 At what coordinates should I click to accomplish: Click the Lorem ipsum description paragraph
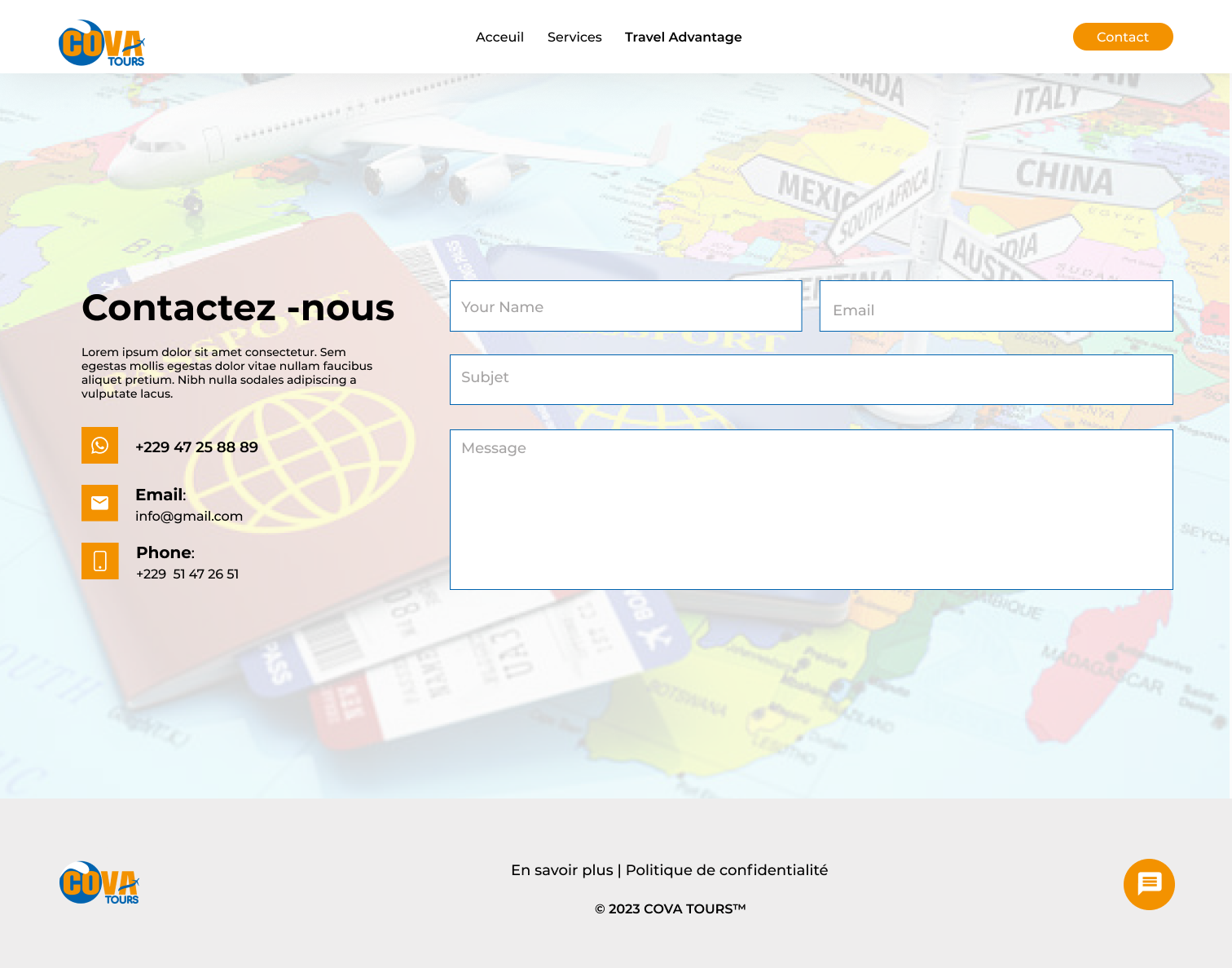coord(227,373)
